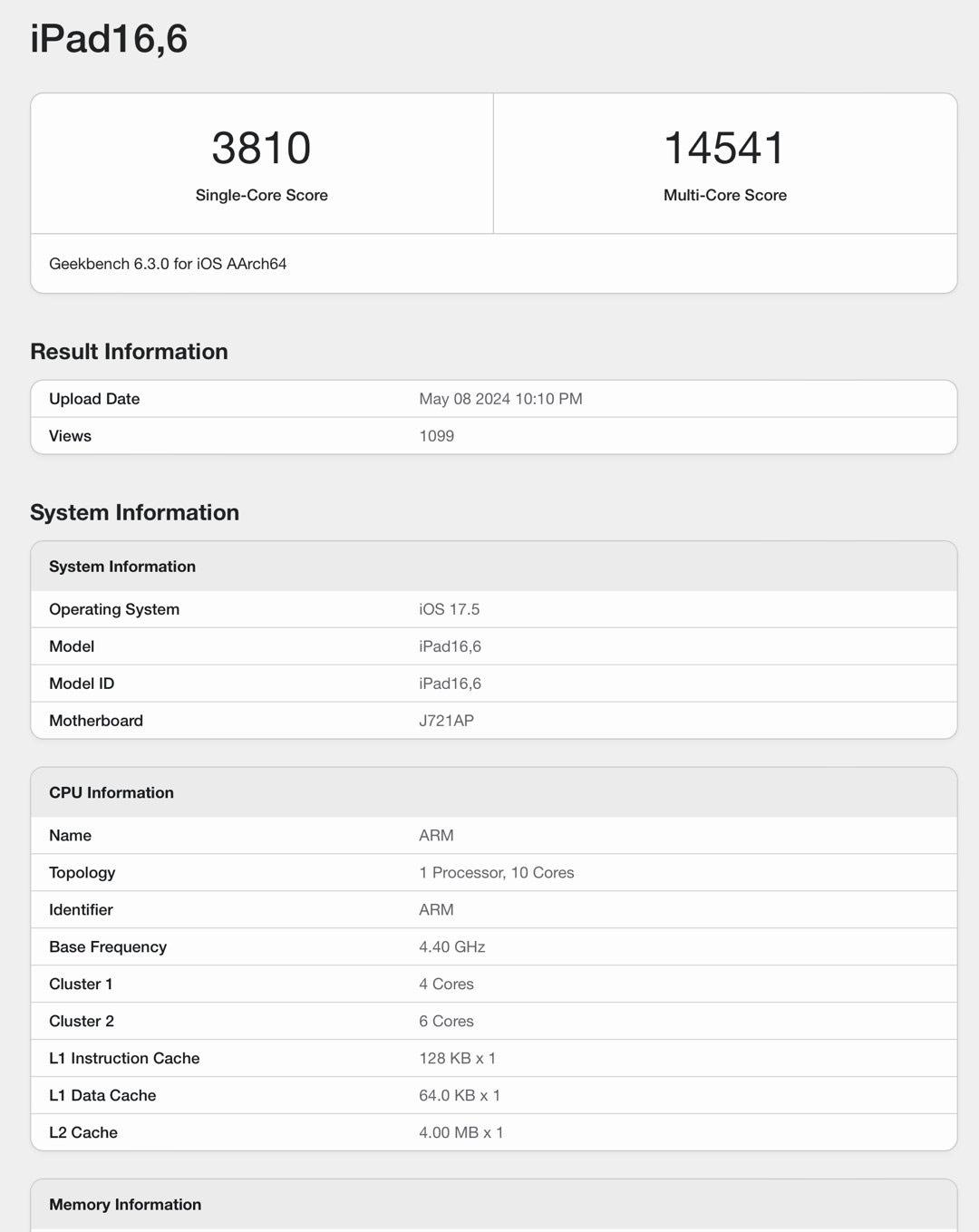Click the Motherboard label
The height and width of the screenshot is (1232, 979).
[x=96, y=721]
